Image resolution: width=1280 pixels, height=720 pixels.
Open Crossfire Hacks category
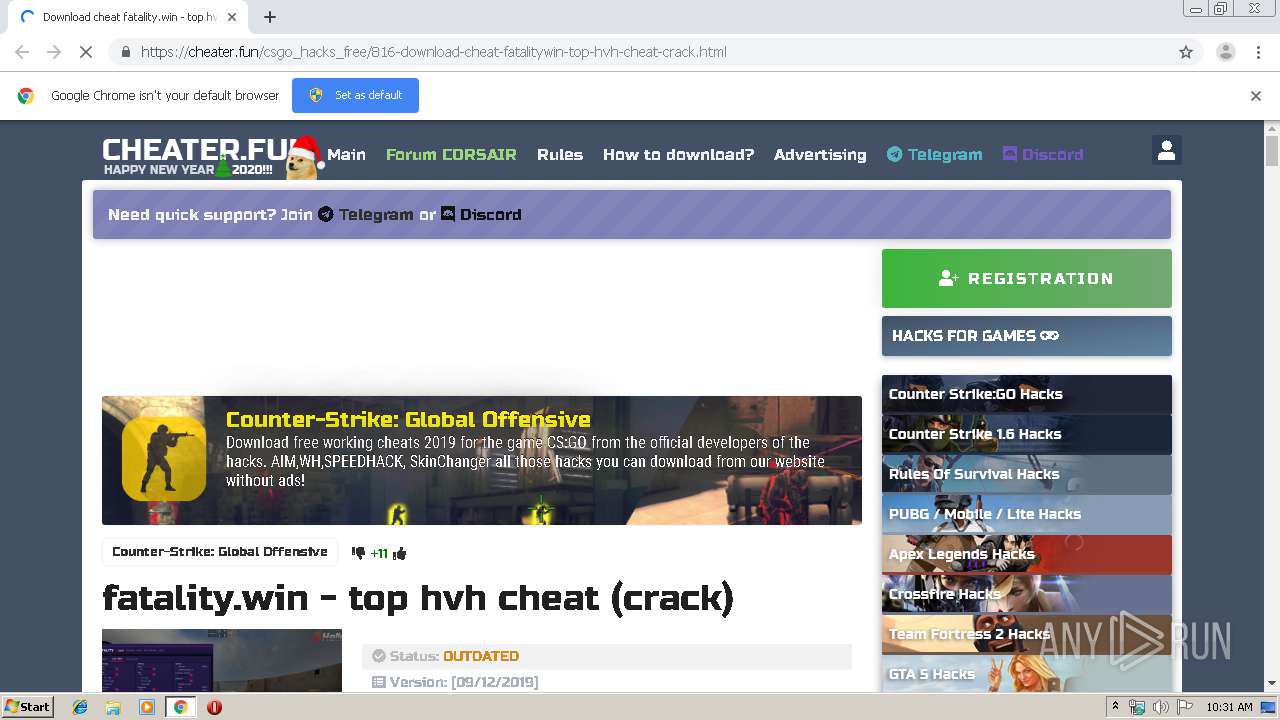pos(1026,594)
